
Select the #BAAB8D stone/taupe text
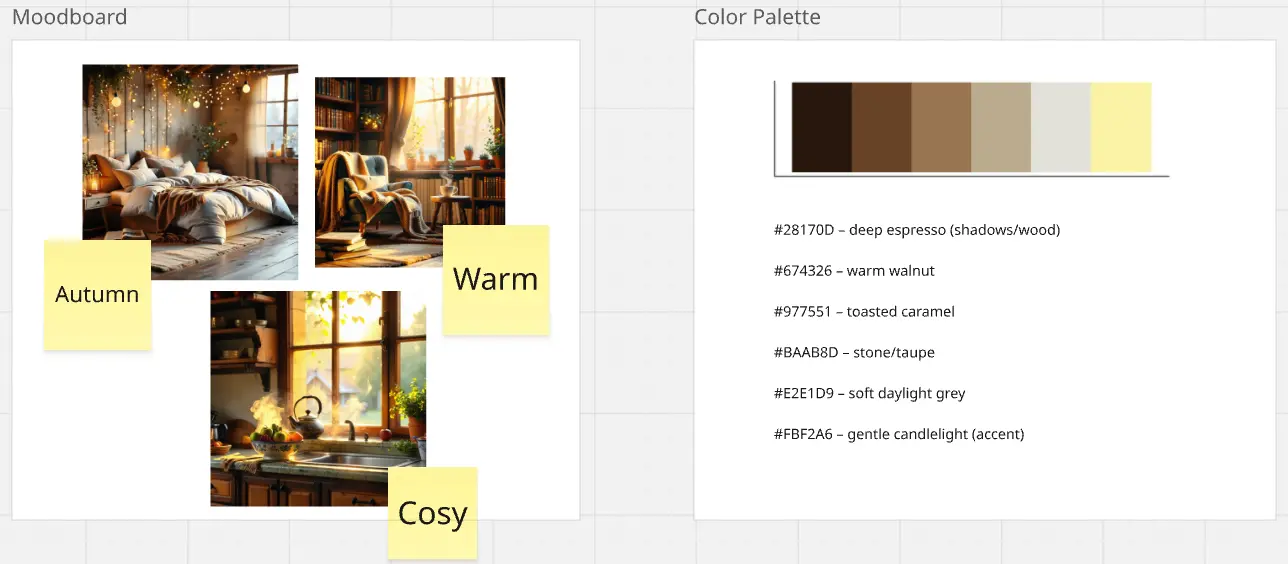tap(854, 353)
